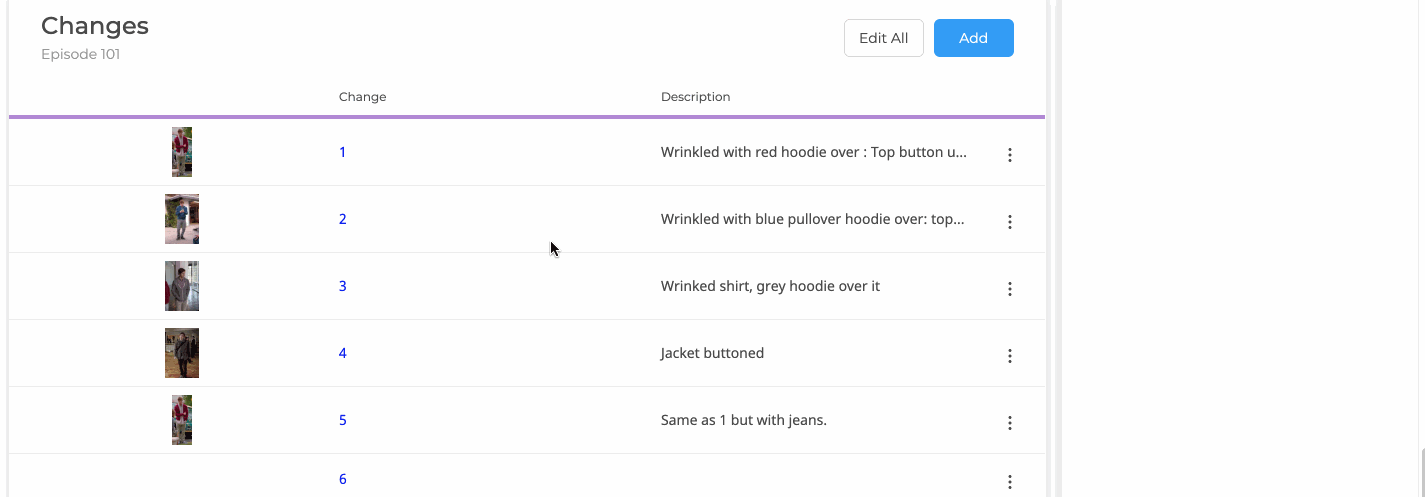The width and height of the screenshot is (1425, 497).
Task: View the grey hoodie thumbnail
Action: click(x=182, y=286)
